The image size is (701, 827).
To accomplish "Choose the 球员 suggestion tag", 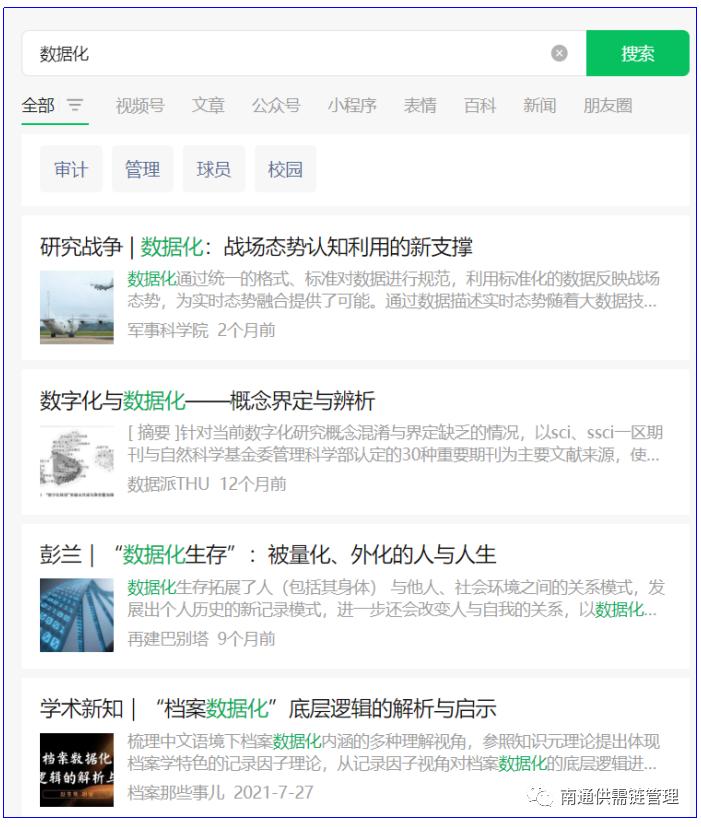I will coord(214,169).
